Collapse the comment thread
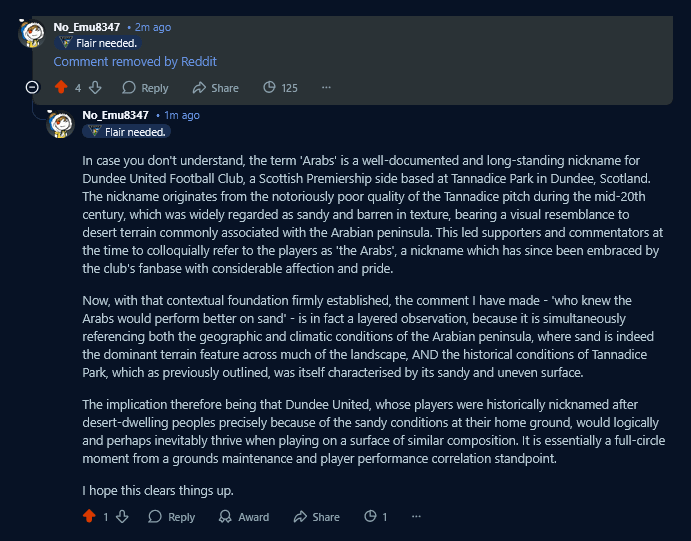The image size is (691, 541). tap(32, 88)
